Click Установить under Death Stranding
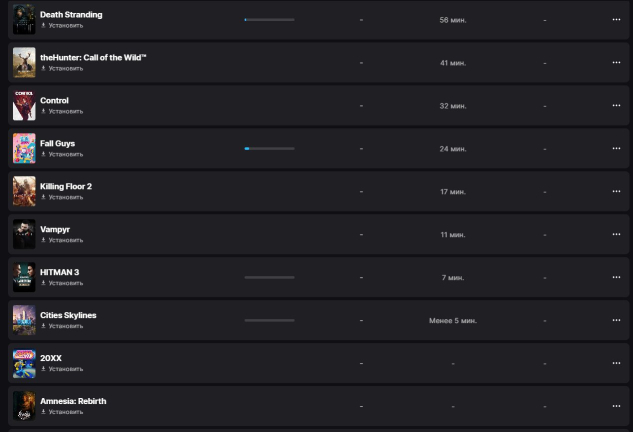Viewport: 633px width, 432px height. pos(65,25)
